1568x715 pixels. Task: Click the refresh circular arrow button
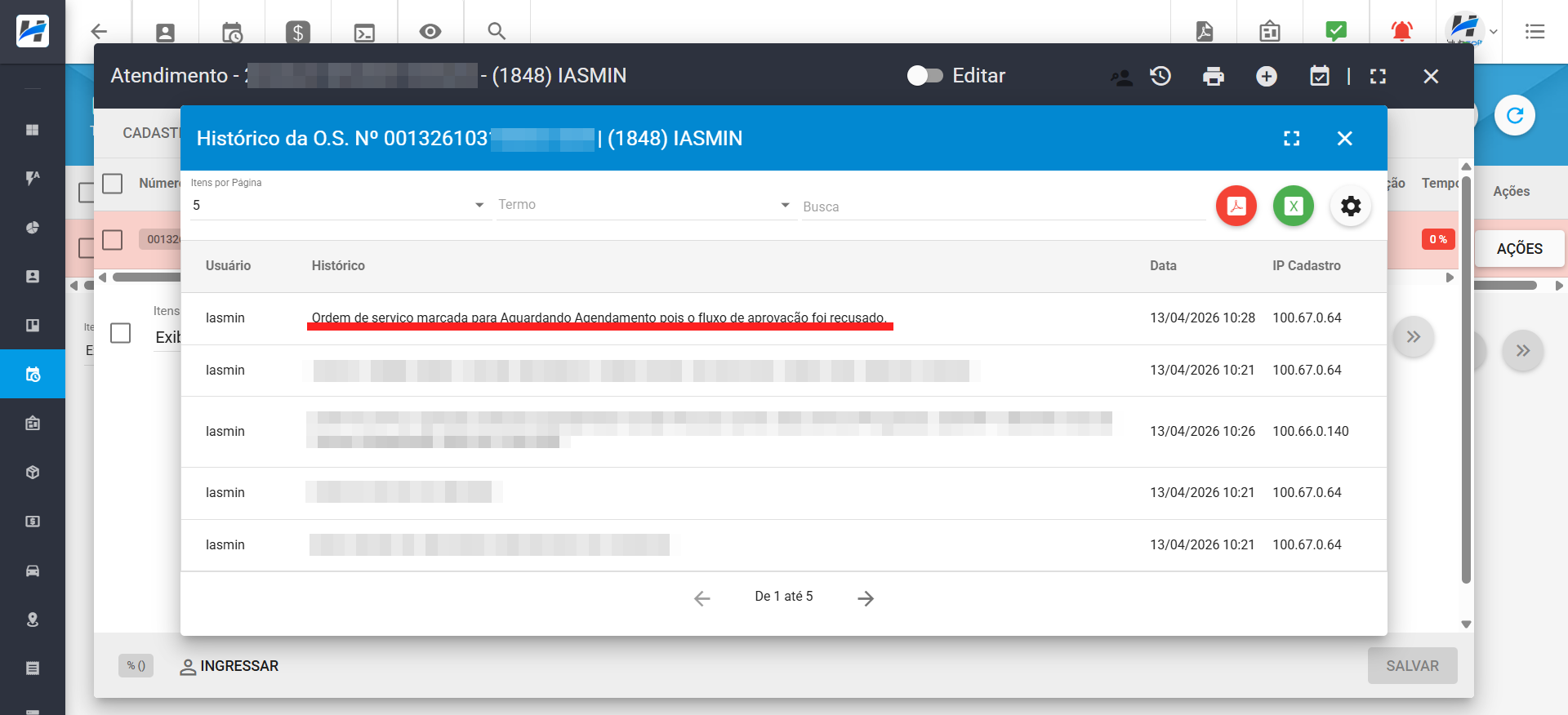coord(1514,116)
